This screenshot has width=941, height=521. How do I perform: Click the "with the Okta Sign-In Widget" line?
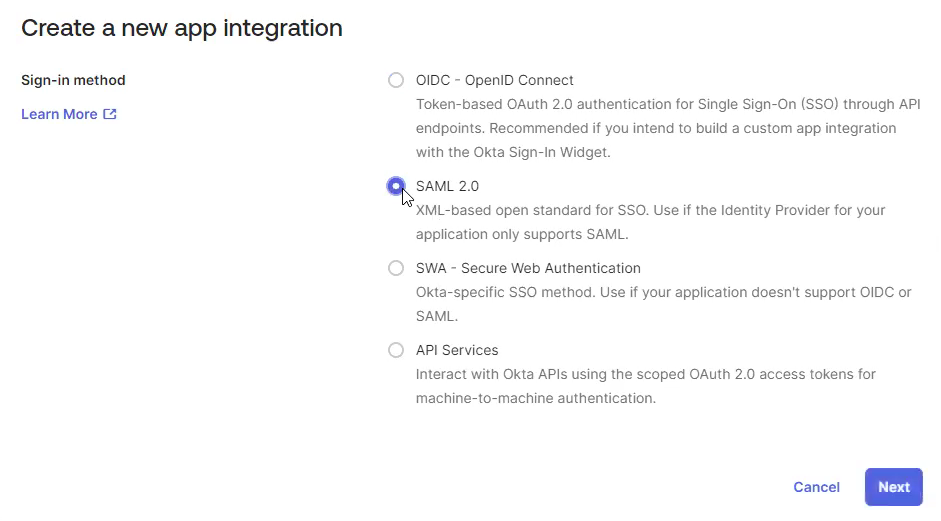coord(513,152)
